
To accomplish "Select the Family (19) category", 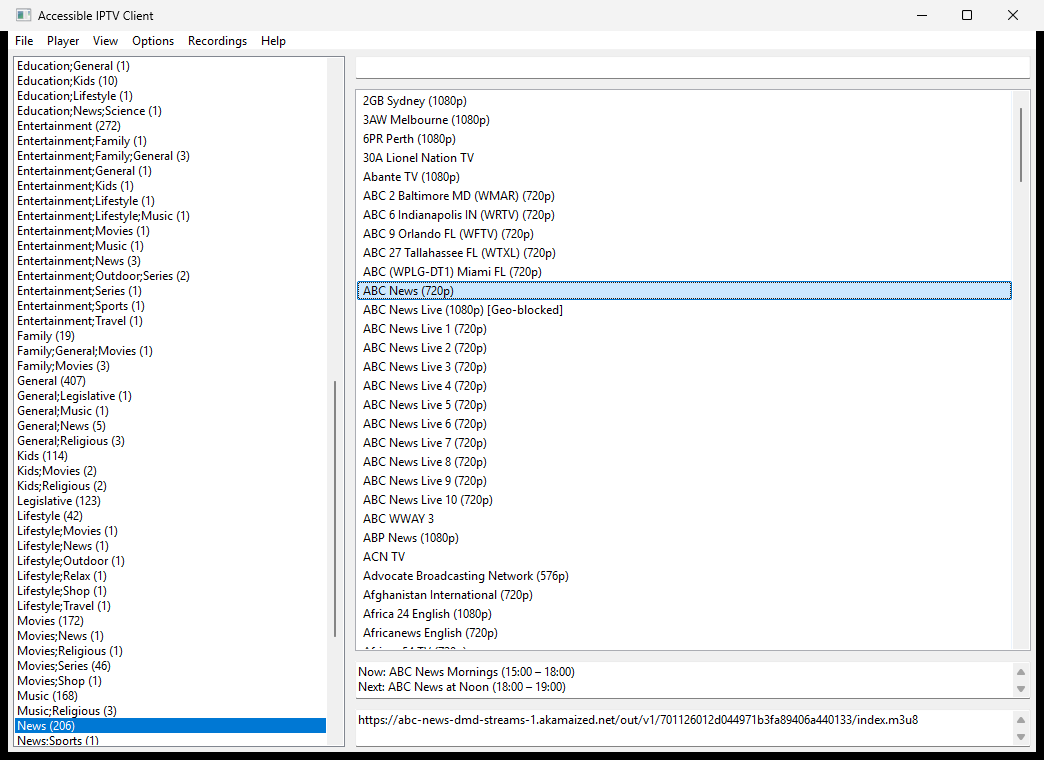I will pos(170,336).
